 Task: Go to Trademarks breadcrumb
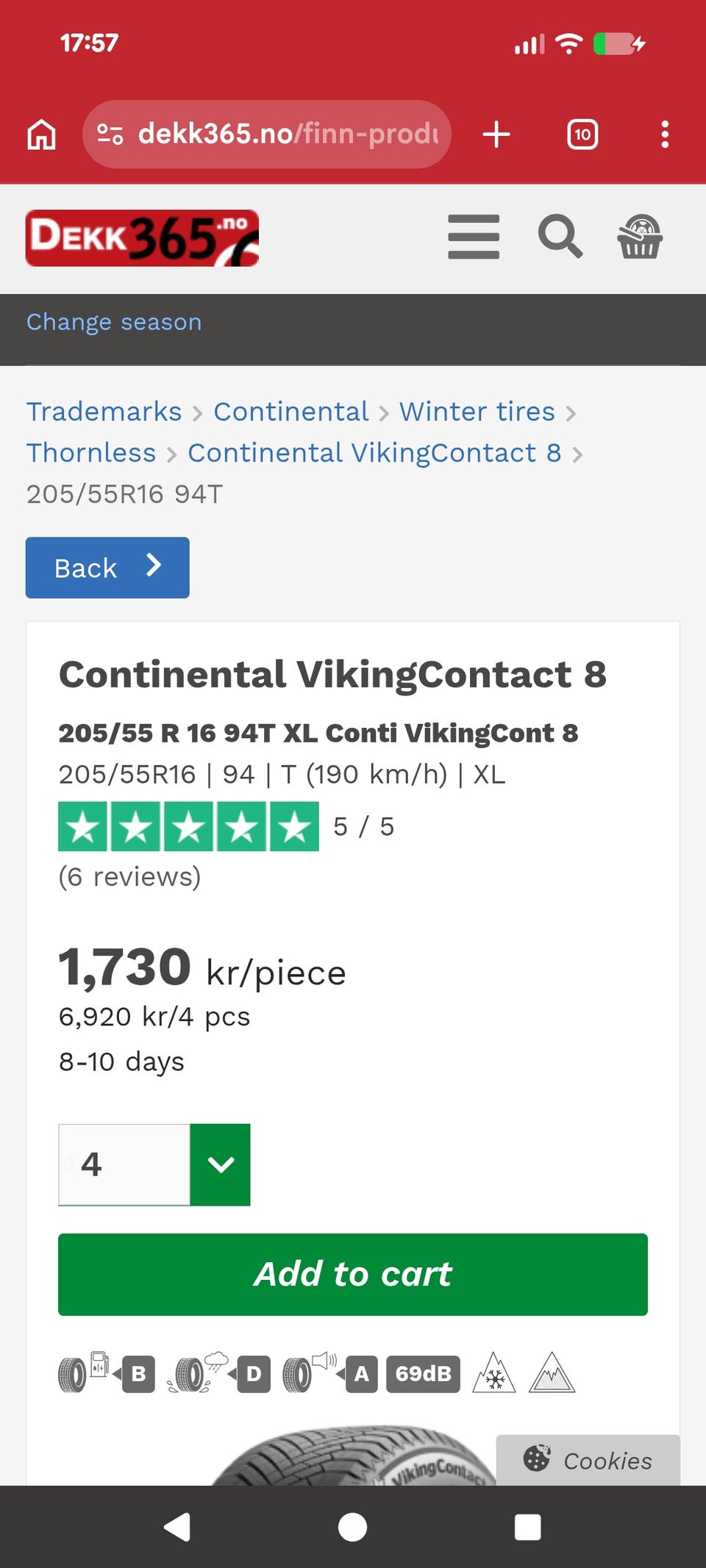pyautogui.click(x=104, y=412)
